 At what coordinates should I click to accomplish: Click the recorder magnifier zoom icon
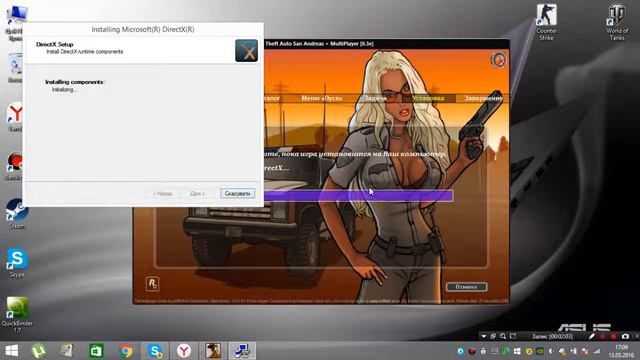(503, 336)
